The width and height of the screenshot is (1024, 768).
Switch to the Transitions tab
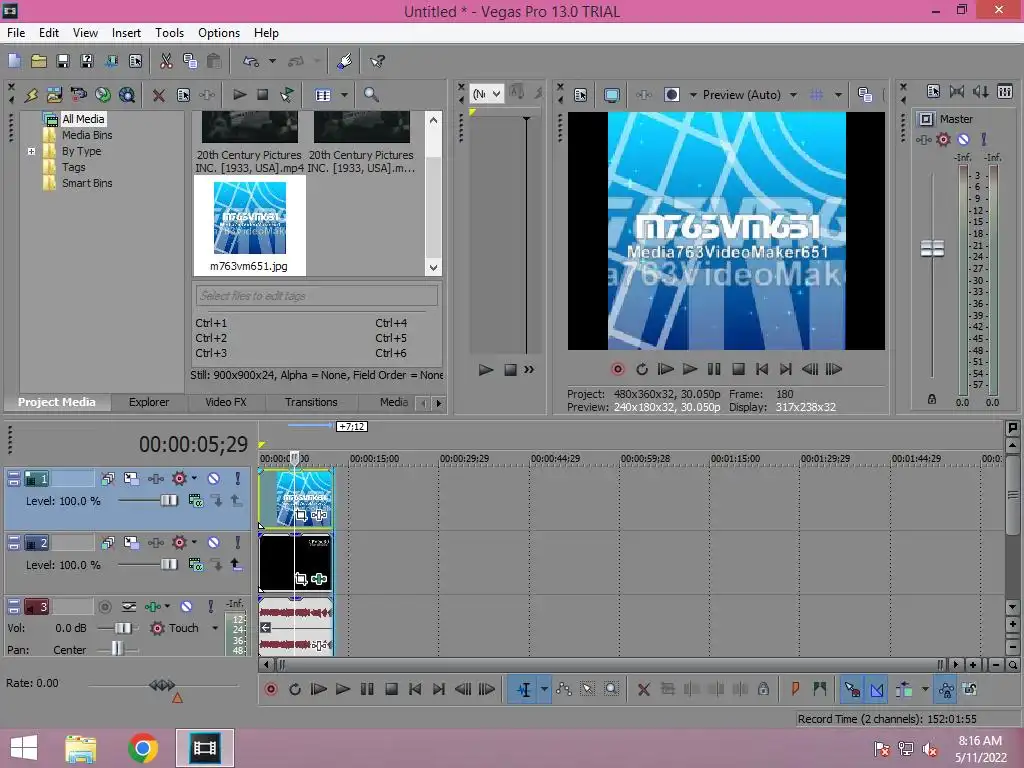[311, 402]
